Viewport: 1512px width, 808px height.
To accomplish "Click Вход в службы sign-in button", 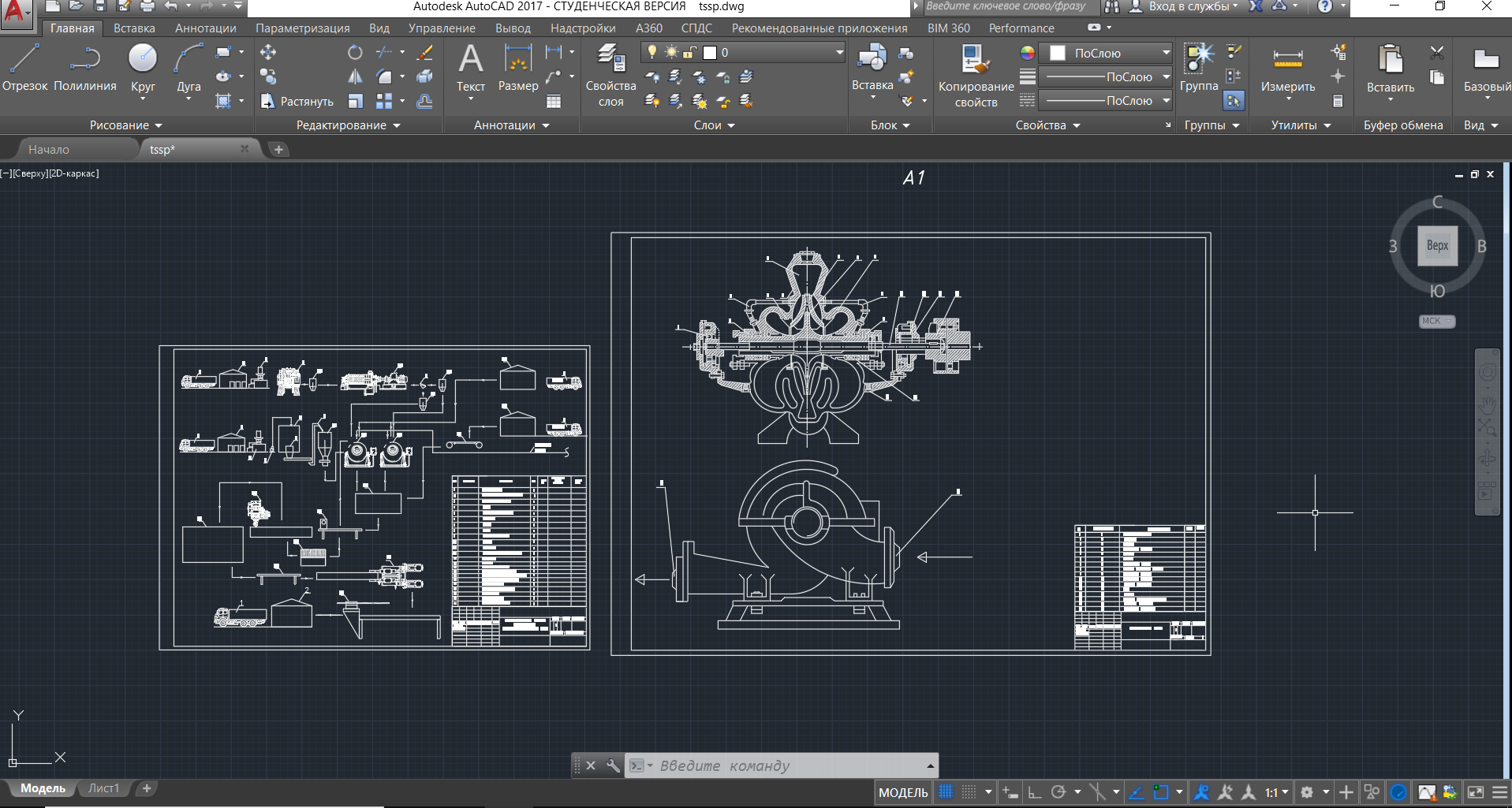I will coord(1183,6).
